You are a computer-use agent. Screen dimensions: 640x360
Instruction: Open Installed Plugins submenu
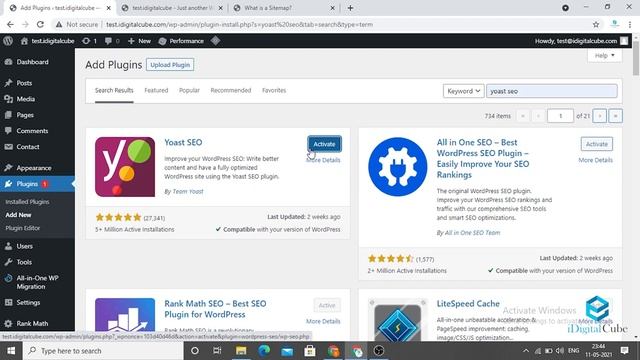[27, 202]
